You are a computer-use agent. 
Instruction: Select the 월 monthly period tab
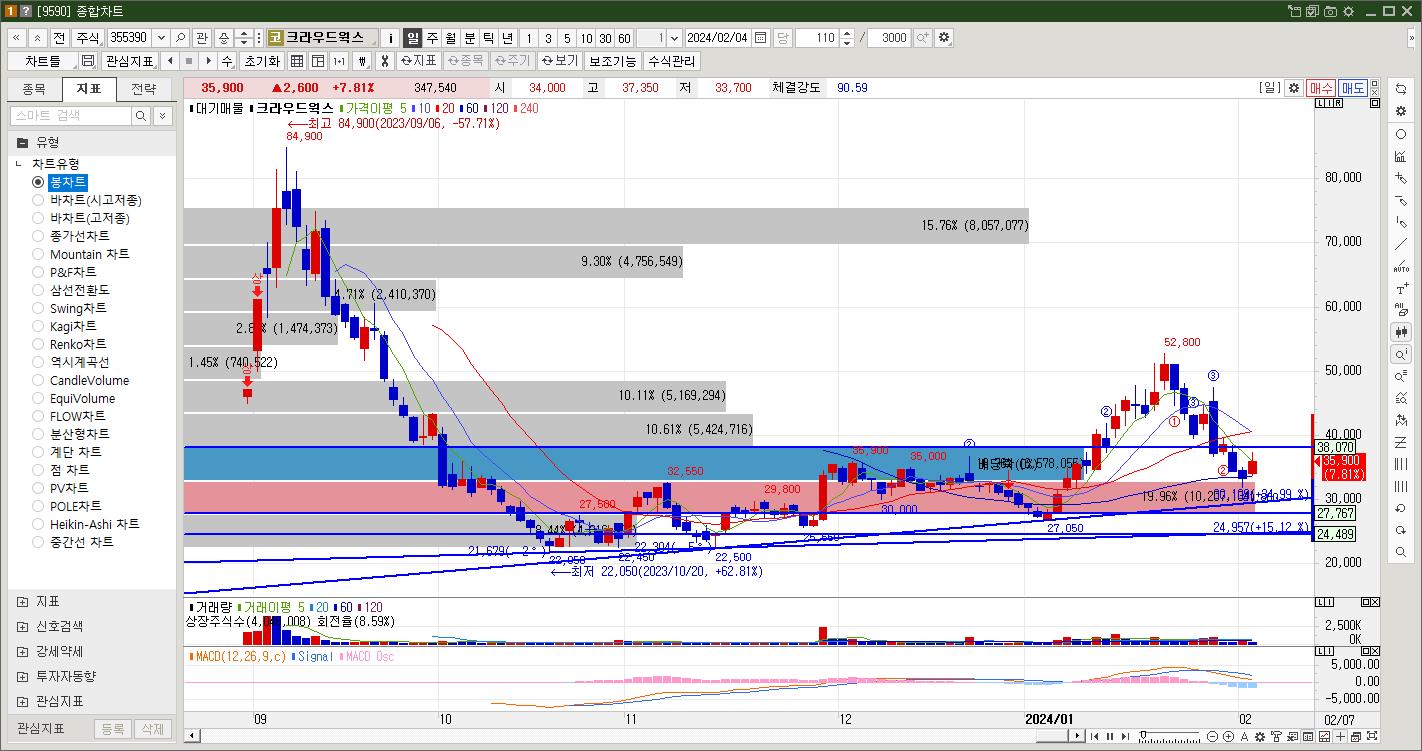tap(451, 38)
